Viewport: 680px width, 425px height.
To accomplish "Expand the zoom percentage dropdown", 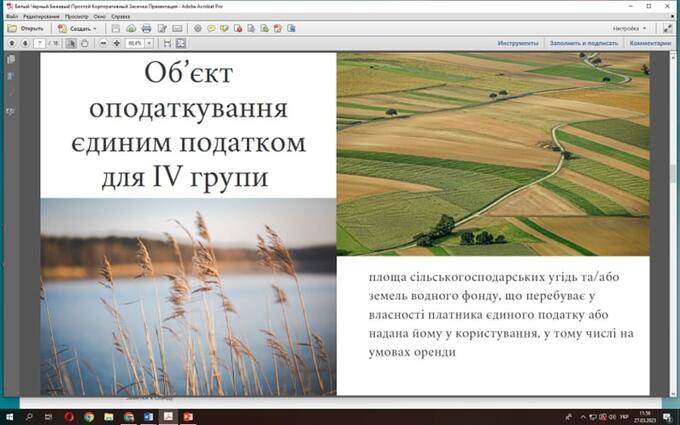I will (149, 43).
